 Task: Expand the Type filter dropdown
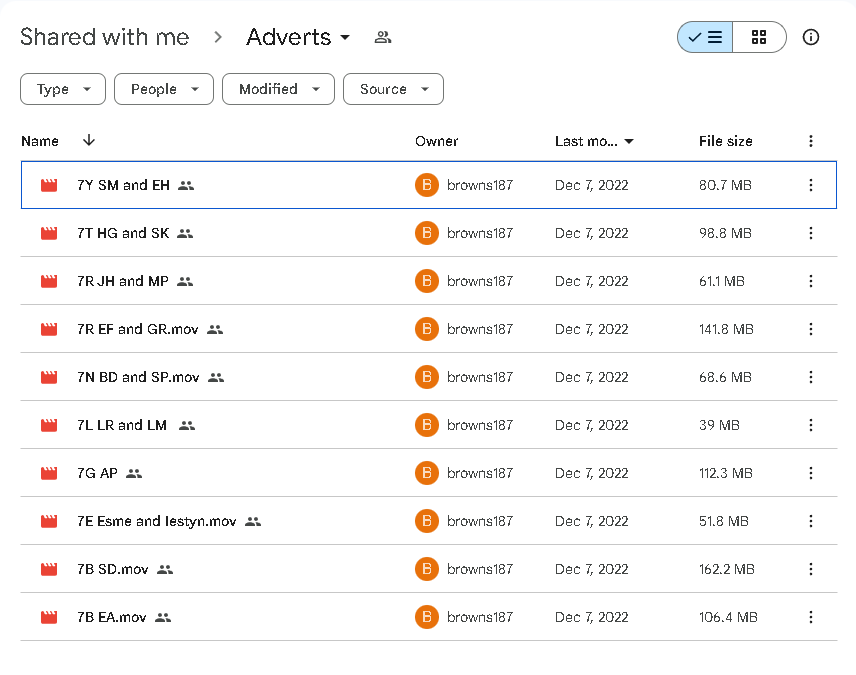click(x=63, y=89)
